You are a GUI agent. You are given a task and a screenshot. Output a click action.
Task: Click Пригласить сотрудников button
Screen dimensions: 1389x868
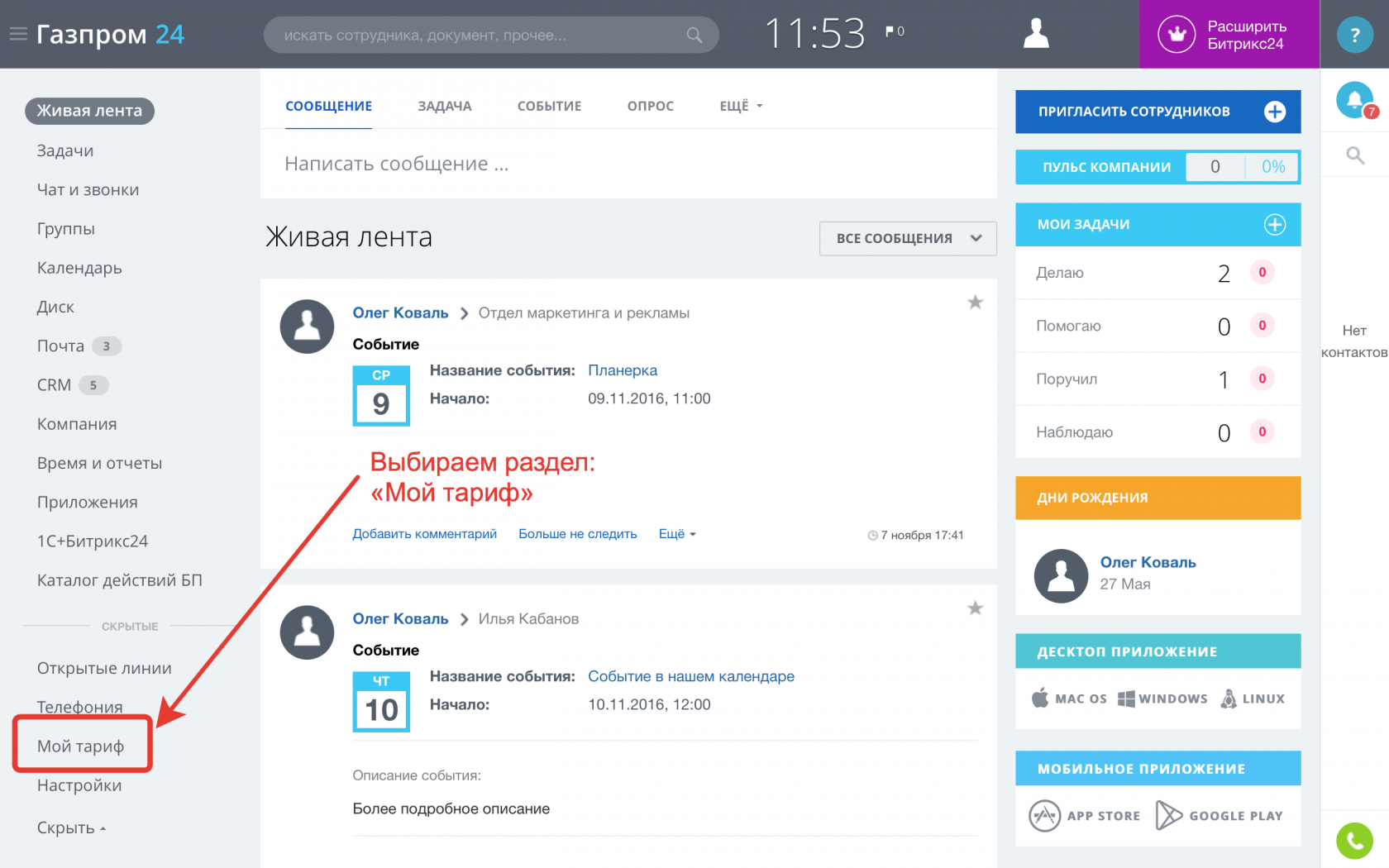point(1157,112)
